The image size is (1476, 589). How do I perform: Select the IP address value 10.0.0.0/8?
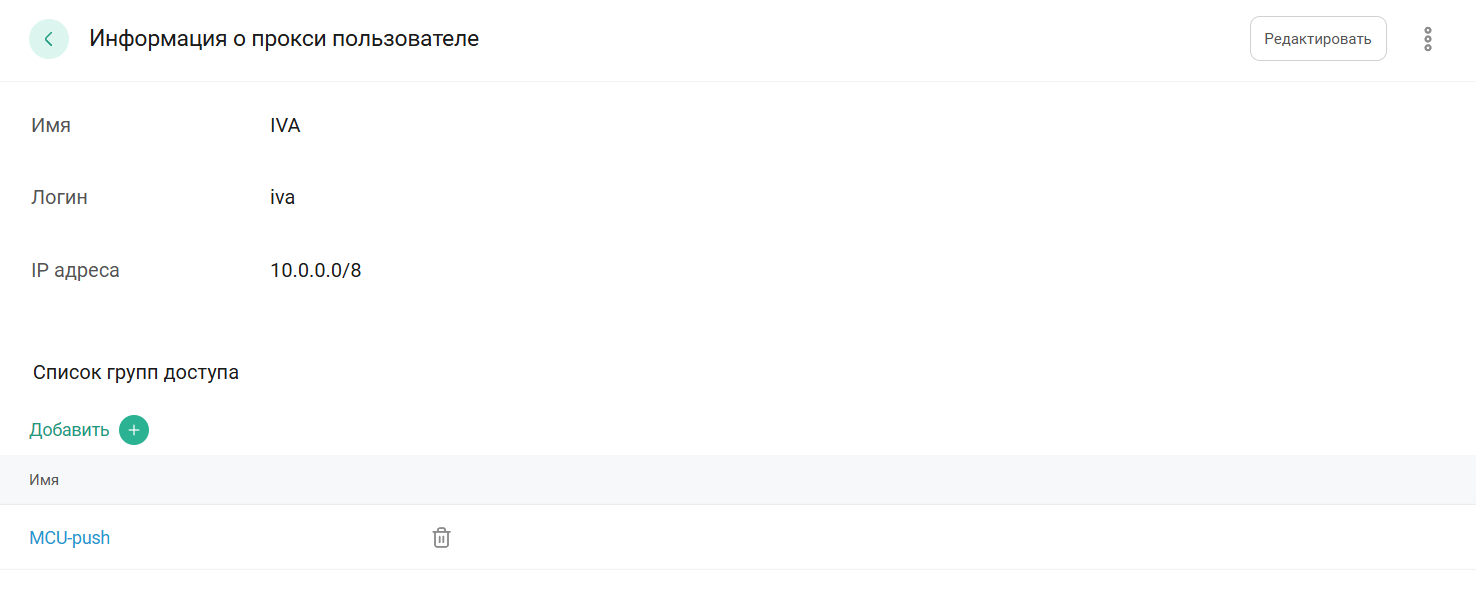tap(315, 270)
